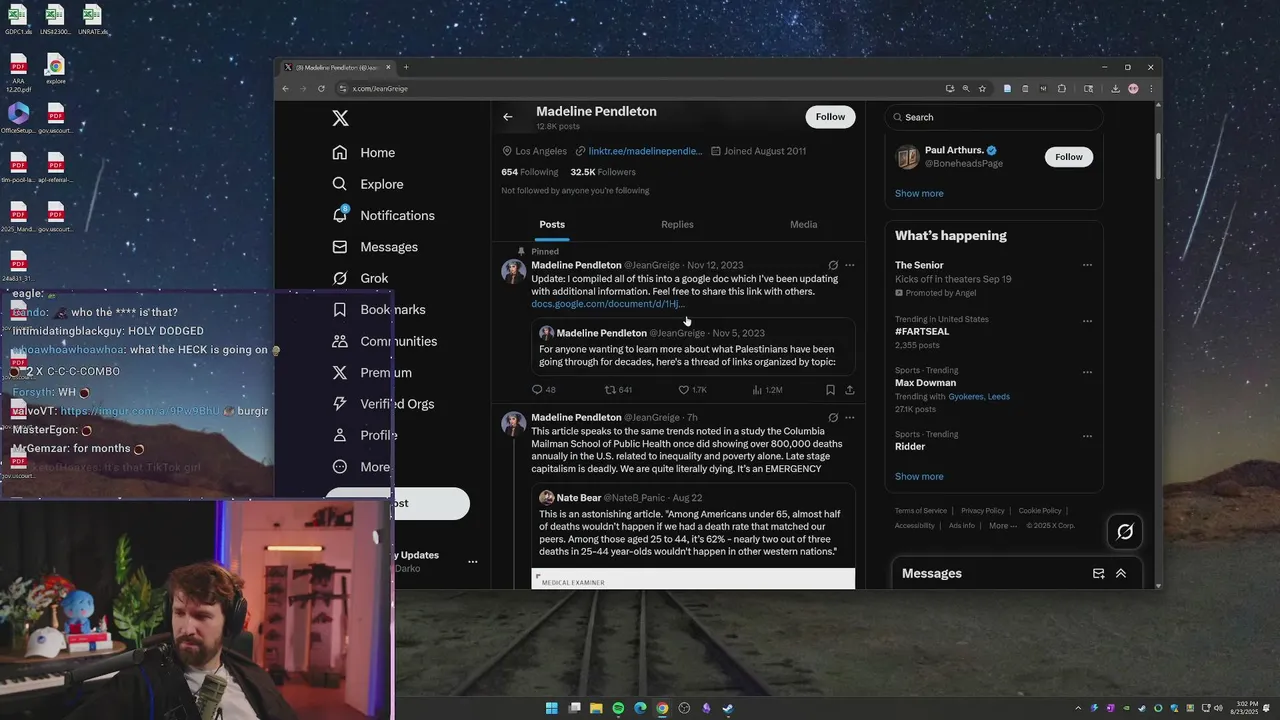Image resolution: width=1280 pixels, height=720 pixels.
Task: Open more options on 7h post
Action: click(x=850, y=417)
